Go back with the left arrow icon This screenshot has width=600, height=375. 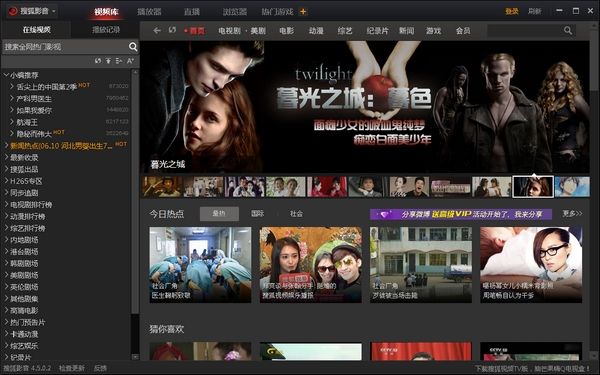tap(157, 30)
